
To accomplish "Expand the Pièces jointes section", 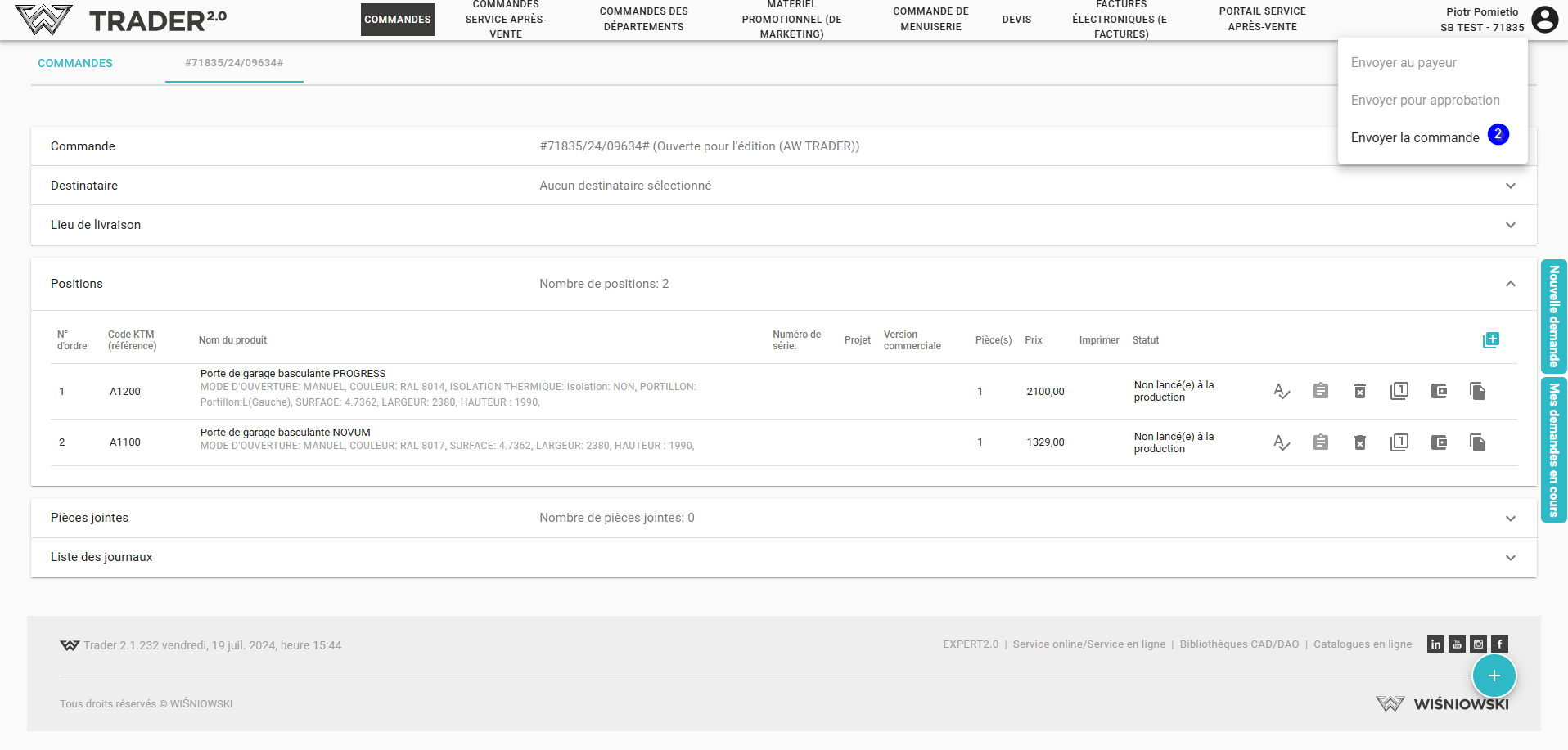I will [x=1510, y=519].
